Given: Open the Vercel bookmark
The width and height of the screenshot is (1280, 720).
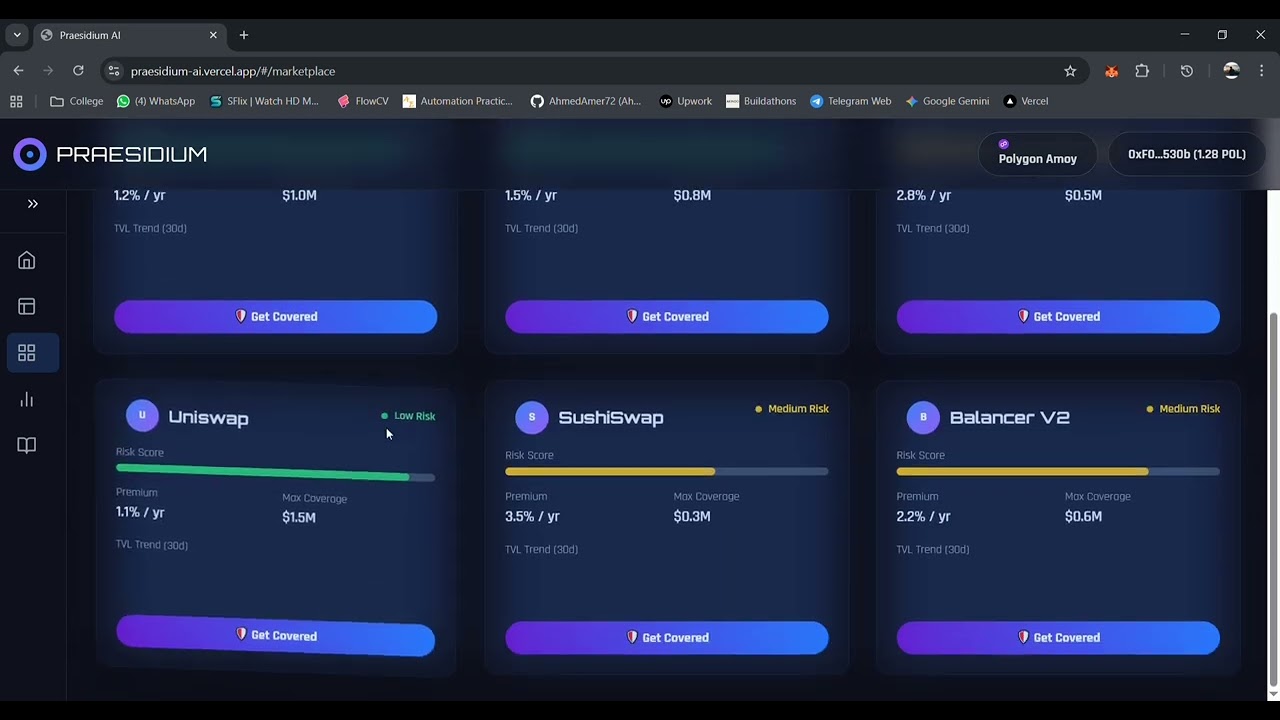Looking at the screenshot, I should coord(1026,101).
